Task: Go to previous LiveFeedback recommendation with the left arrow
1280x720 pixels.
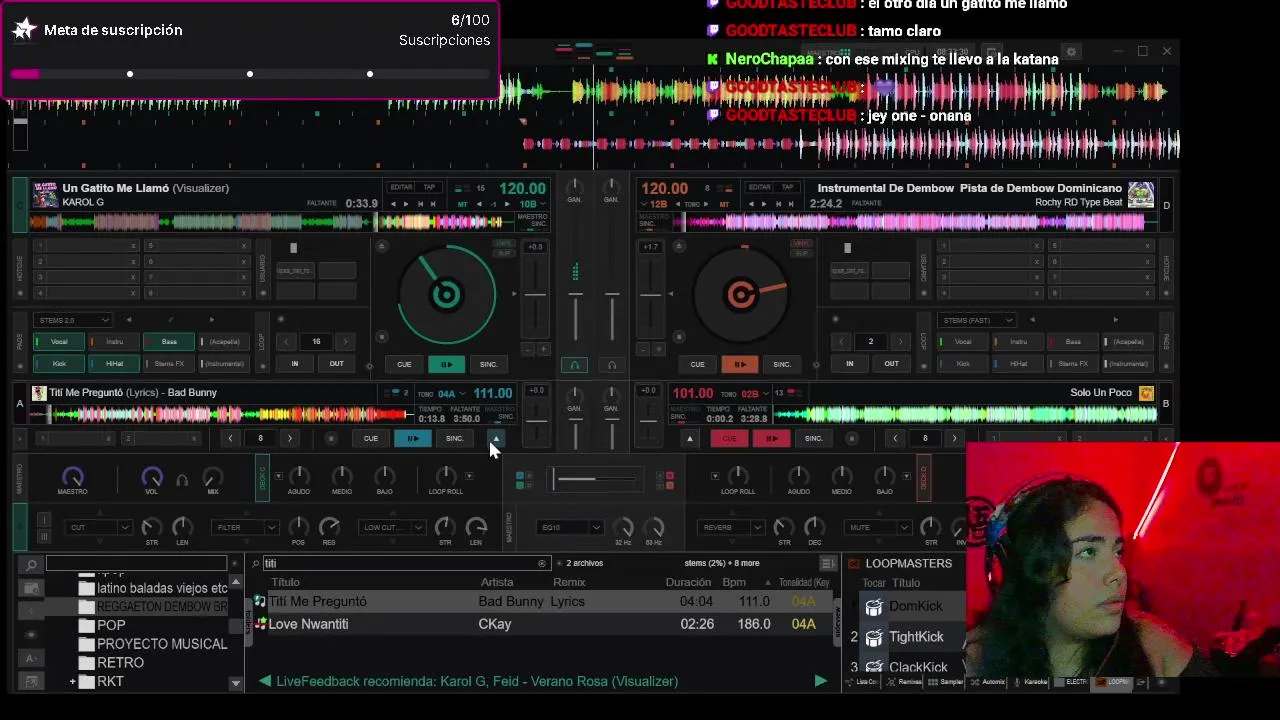Action: click(x=264, y=681)
